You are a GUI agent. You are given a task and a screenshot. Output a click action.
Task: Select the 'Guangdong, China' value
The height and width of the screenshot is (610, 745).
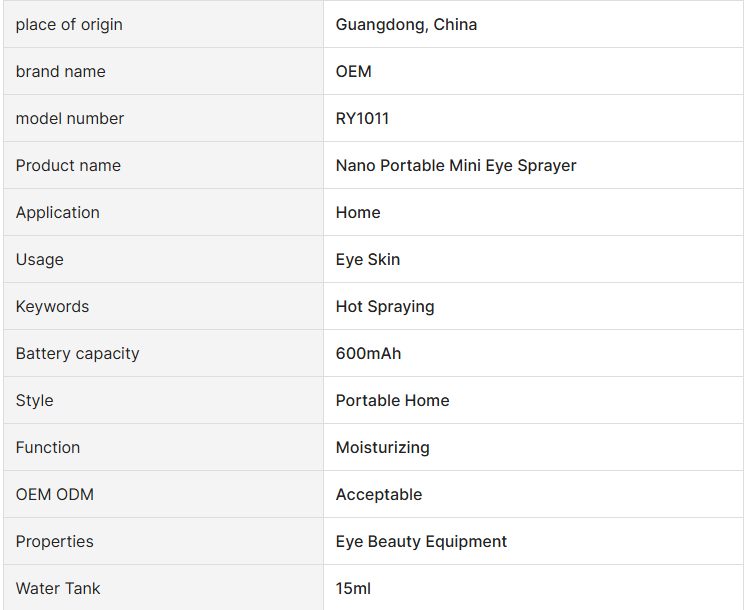click(x=406, y=24)
